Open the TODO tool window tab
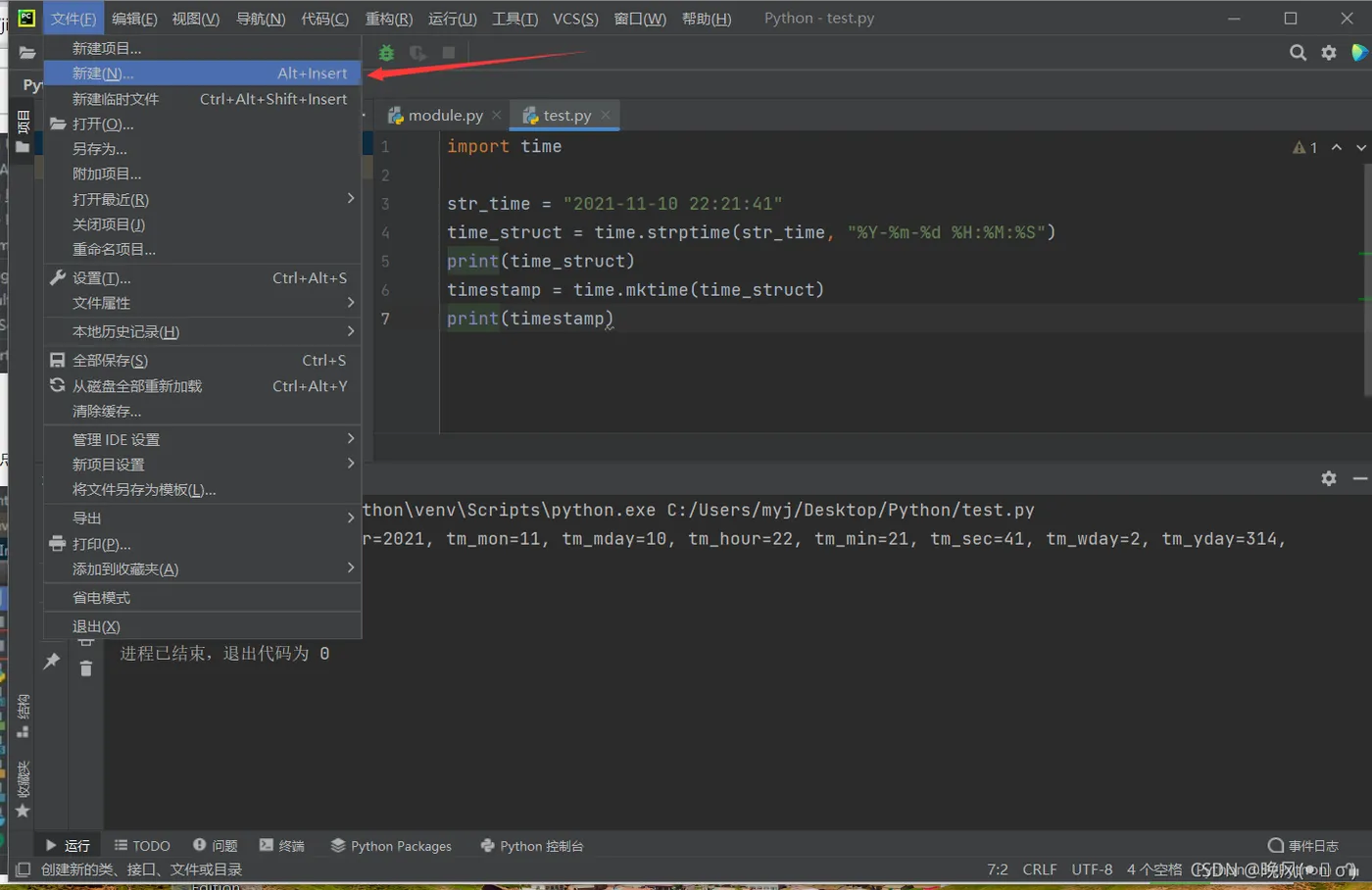The width and height of the screenshot is (1372, 890). (142, 846)
